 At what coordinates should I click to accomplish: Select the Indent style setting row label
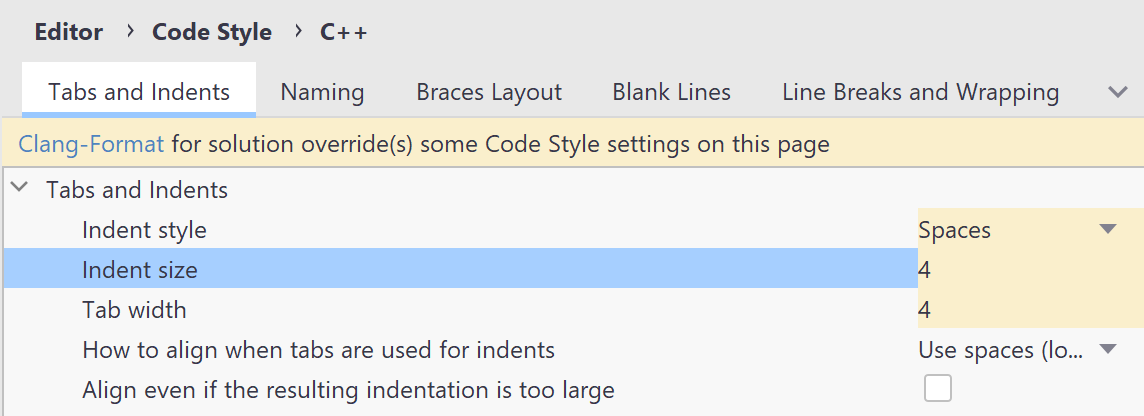[x=144, y=230]
